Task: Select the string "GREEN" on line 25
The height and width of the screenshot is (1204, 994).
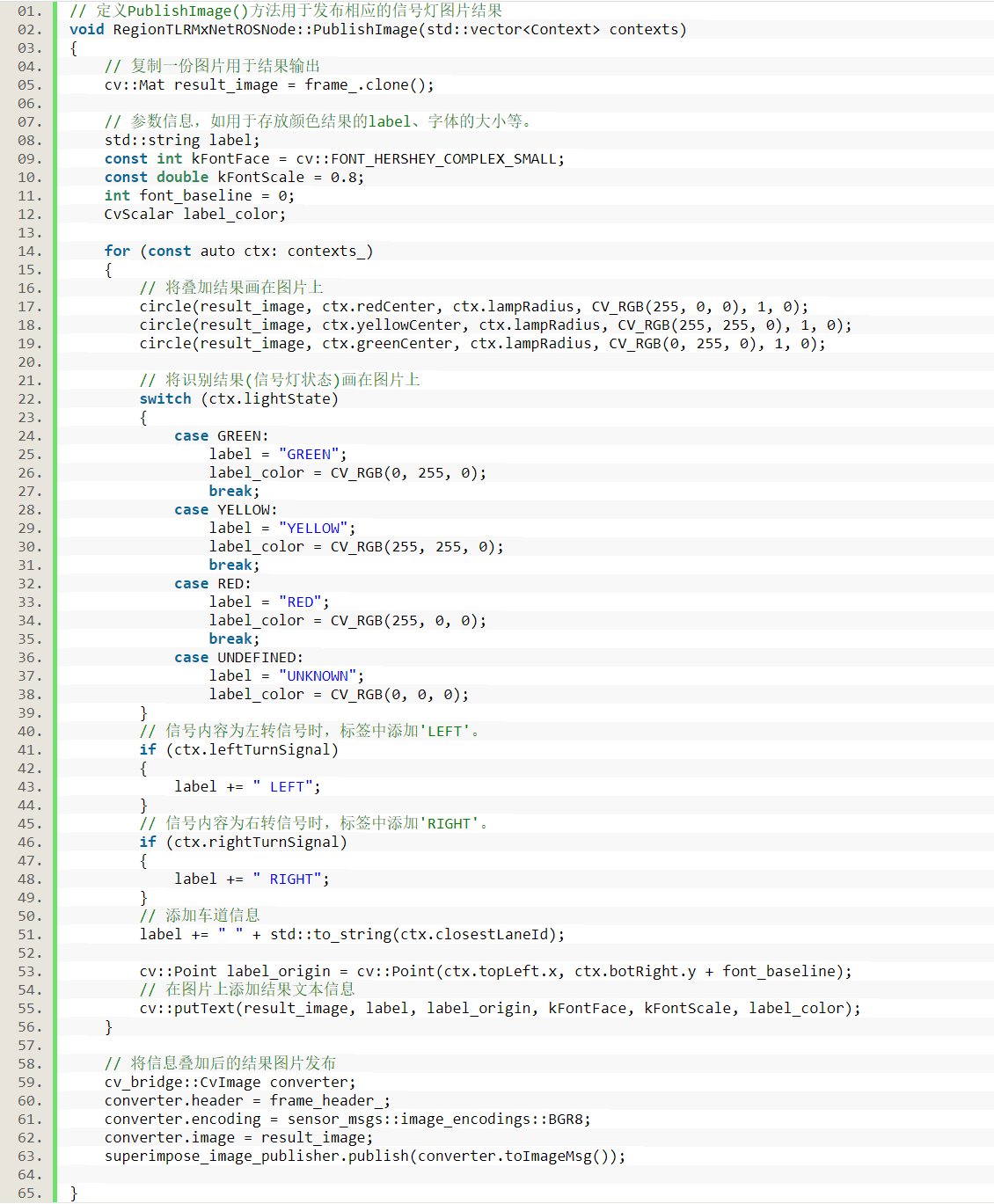Action: click(309, 454)
